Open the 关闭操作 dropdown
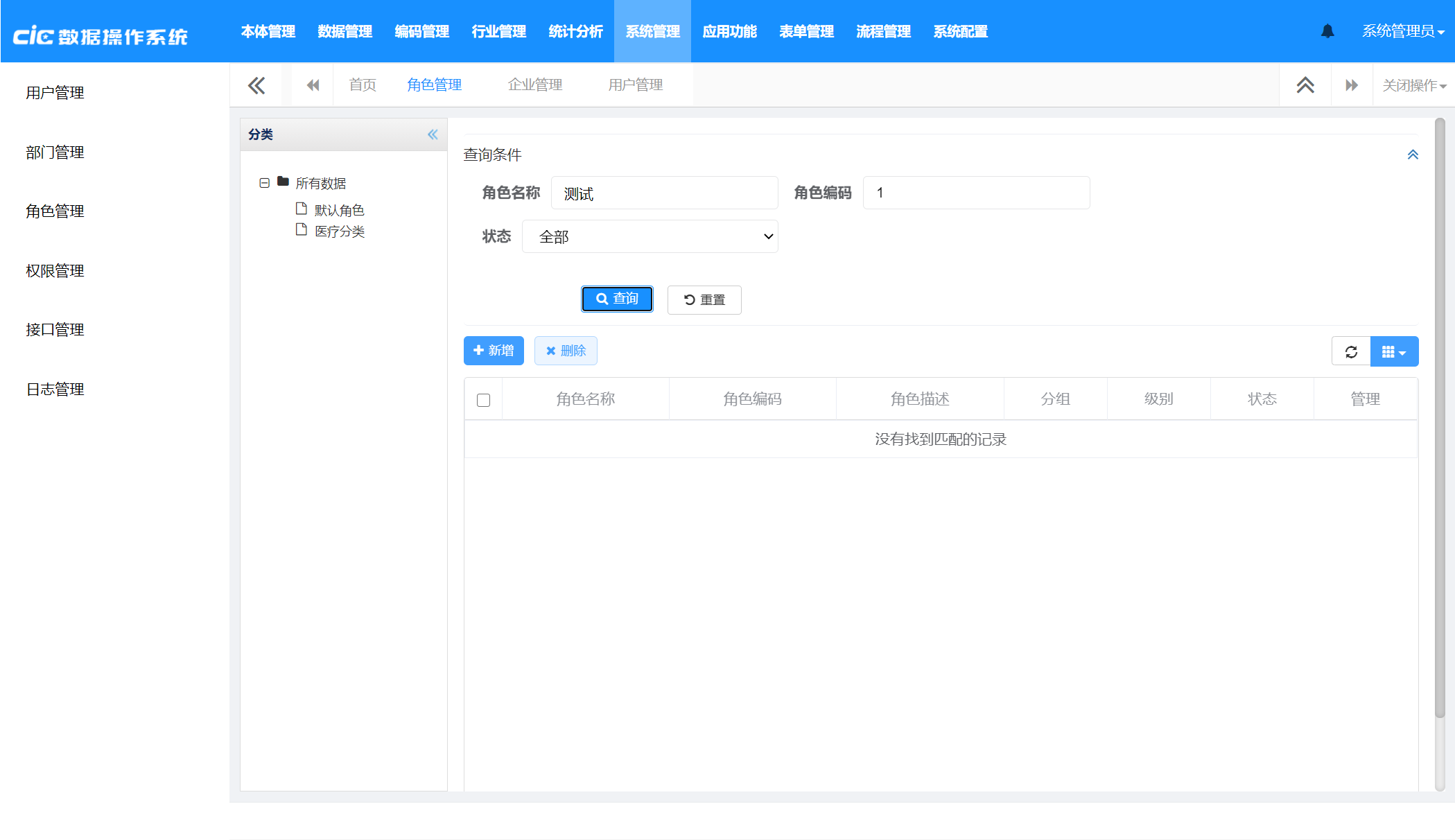 pyautogui.click(x=1413, y=85)
